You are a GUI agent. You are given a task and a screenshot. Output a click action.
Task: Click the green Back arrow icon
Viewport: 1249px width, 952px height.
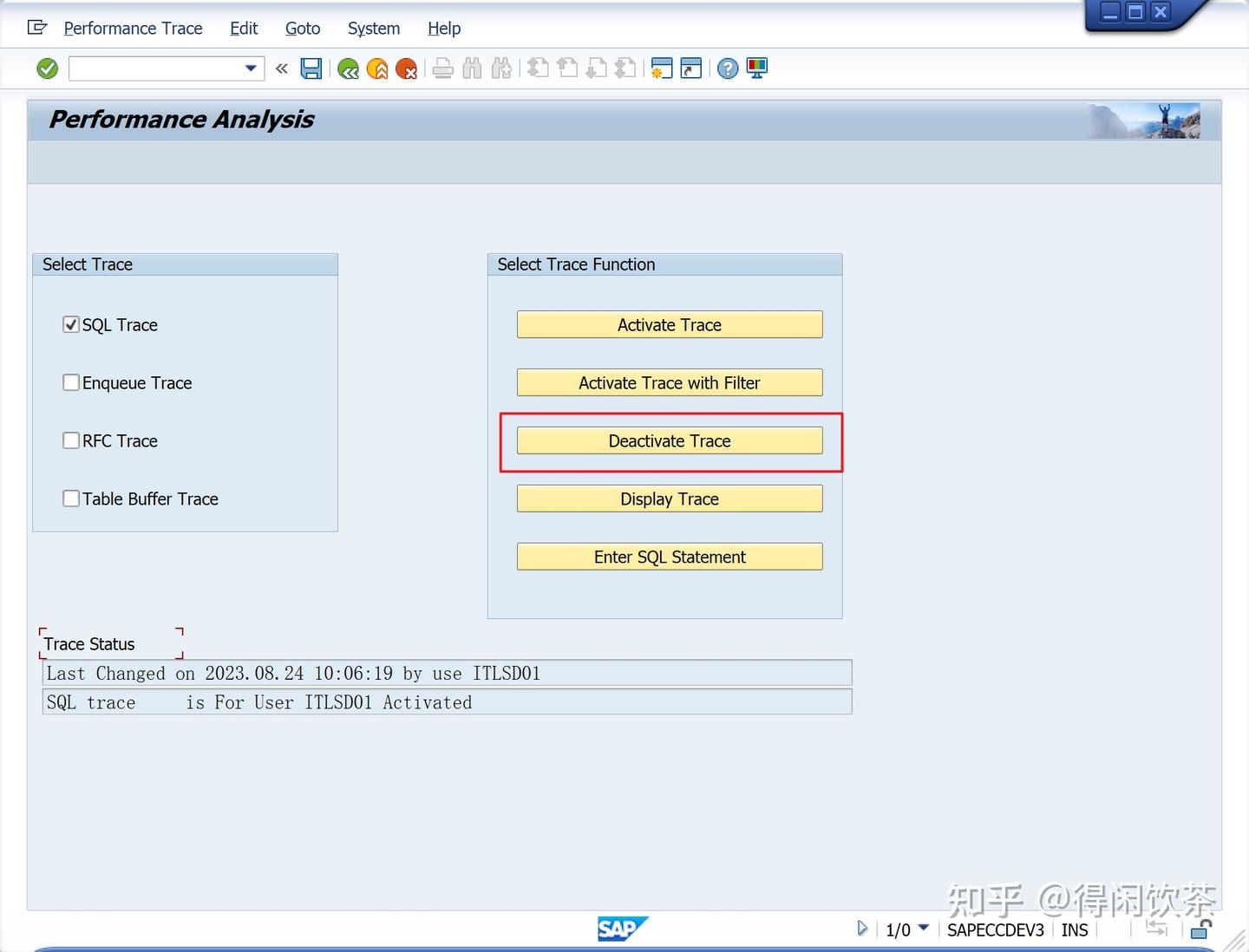point(348,68)
